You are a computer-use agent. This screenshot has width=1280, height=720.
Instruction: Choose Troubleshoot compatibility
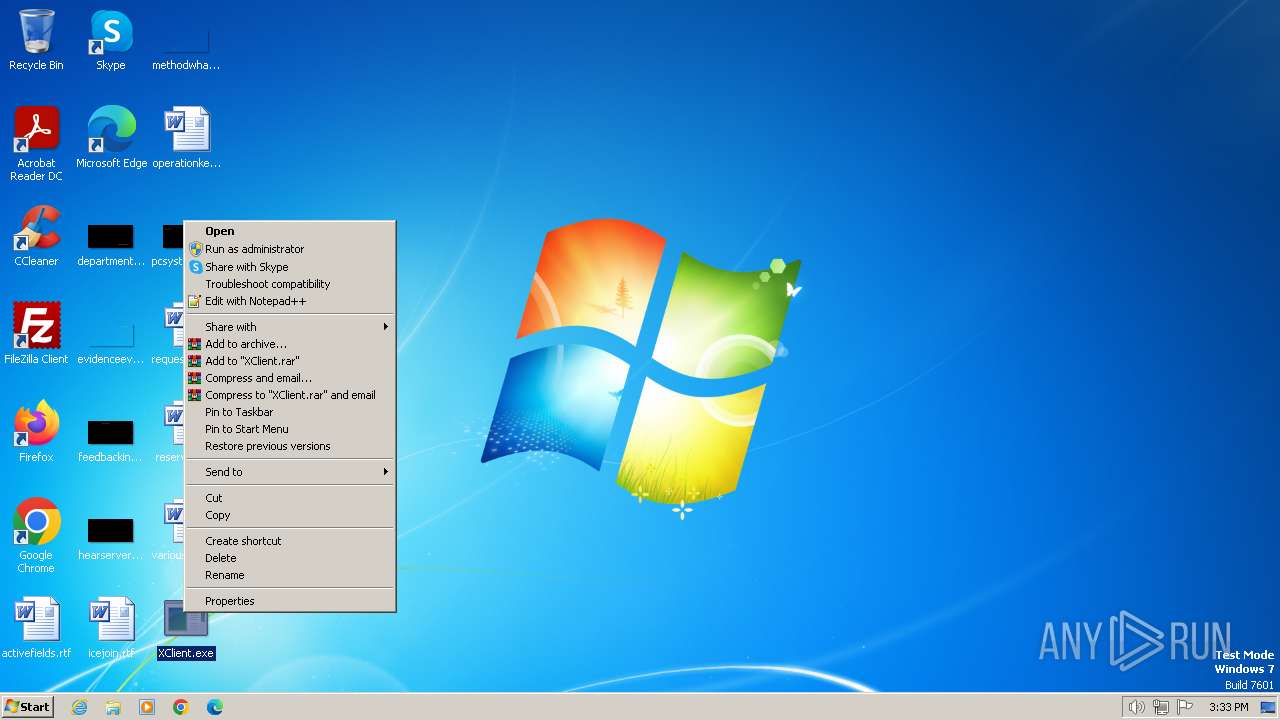290,284
